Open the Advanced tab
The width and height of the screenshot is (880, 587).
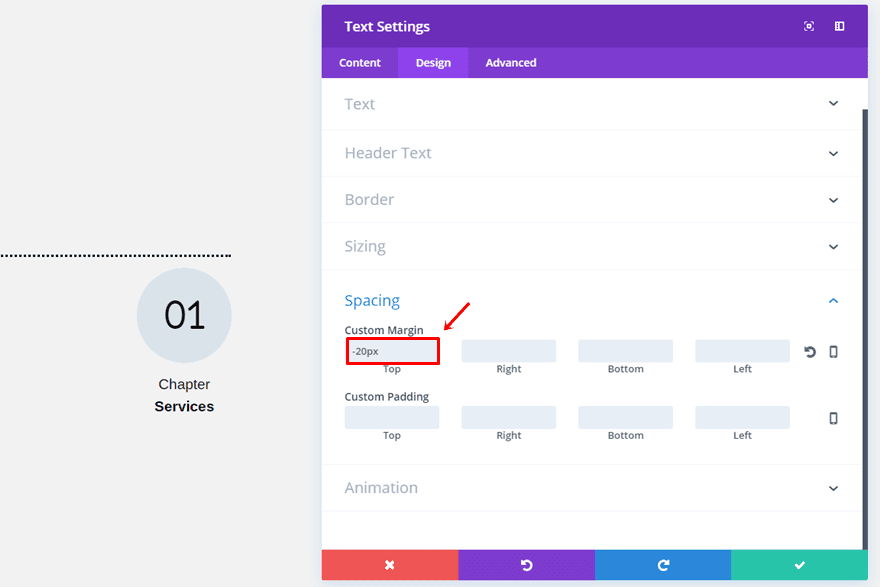coord(511,63)
